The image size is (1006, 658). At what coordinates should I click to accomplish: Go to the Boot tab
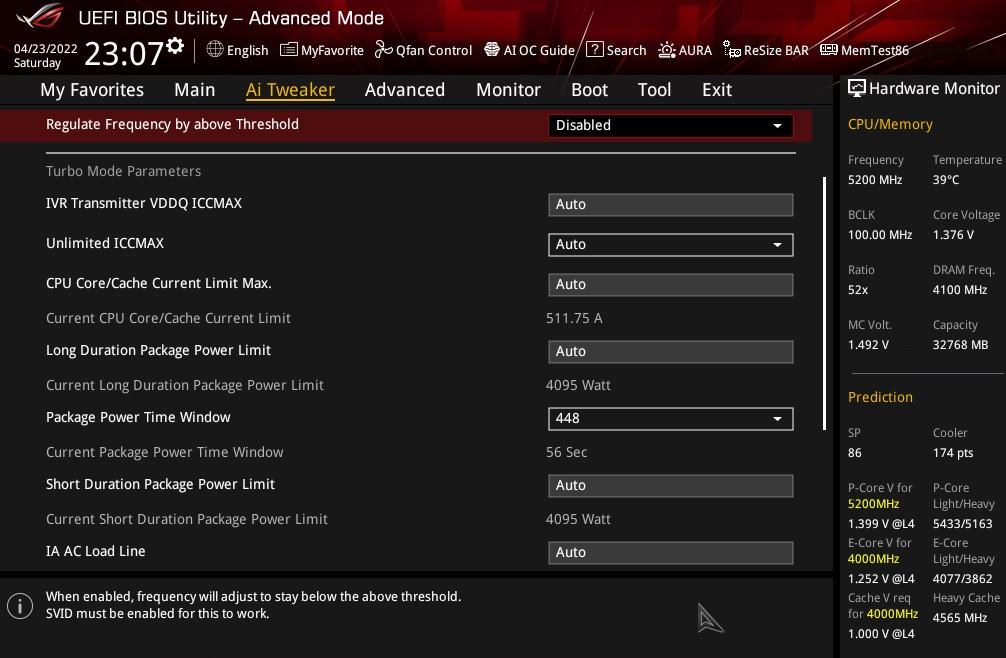tap(589, 90)
